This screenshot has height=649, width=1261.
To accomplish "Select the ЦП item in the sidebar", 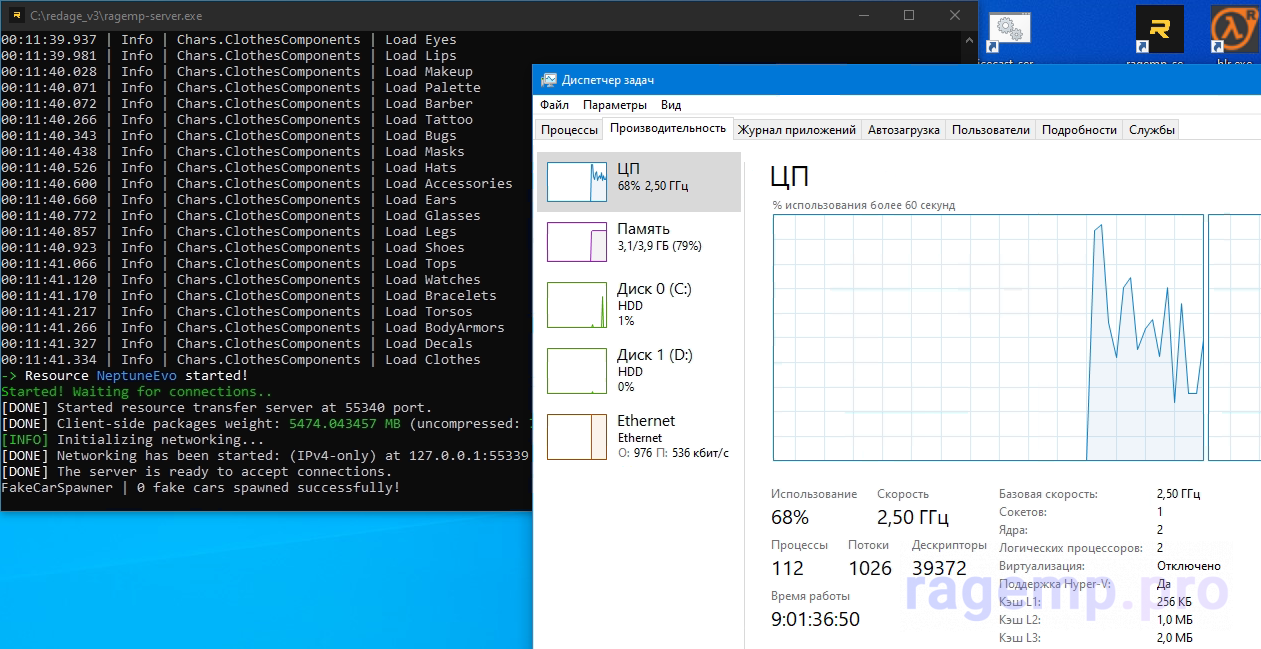I will pos(639,182).
